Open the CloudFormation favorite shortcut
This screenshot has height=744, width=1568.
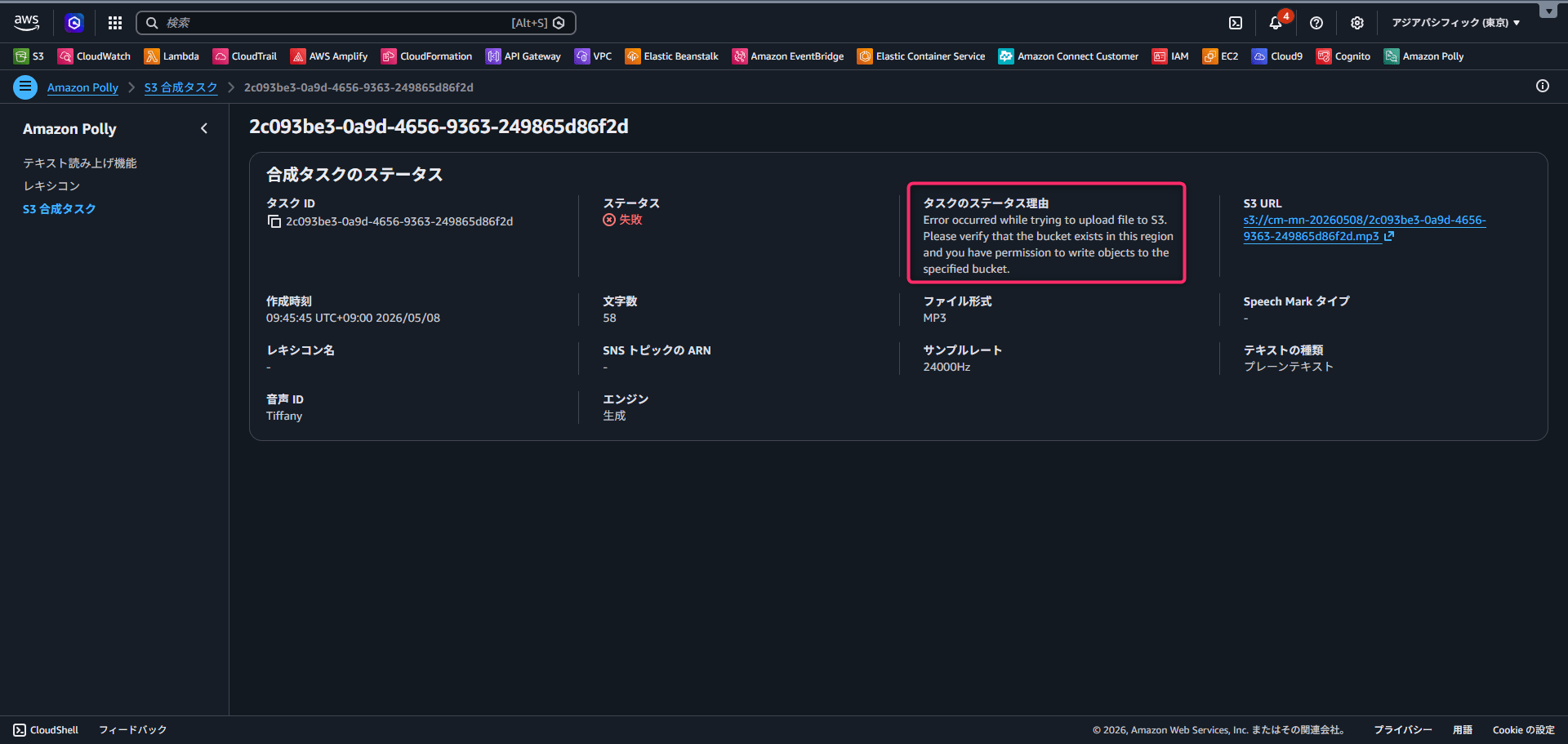point(426,56)
